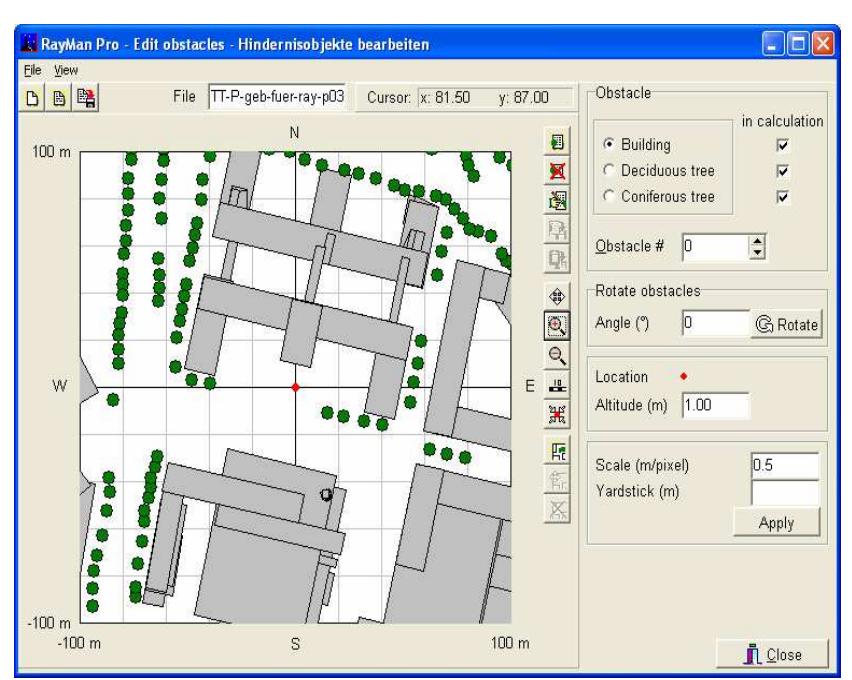Screen dimensions: 852x680
Task: Select the zoom in magnifier tool
Action: [557, 326]
